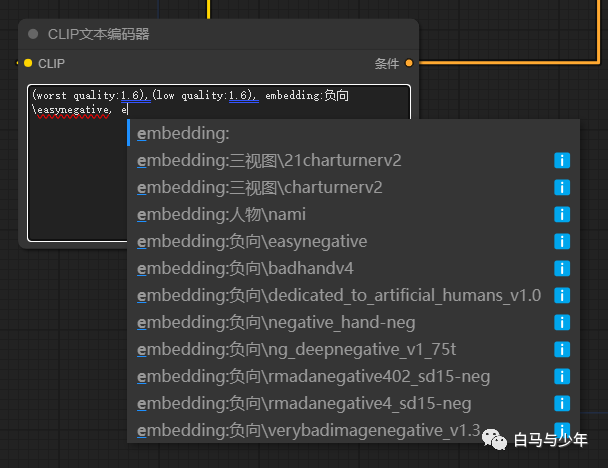Click the orange 条件 output connector
The image size is (608, 468).
pos(409,63)
